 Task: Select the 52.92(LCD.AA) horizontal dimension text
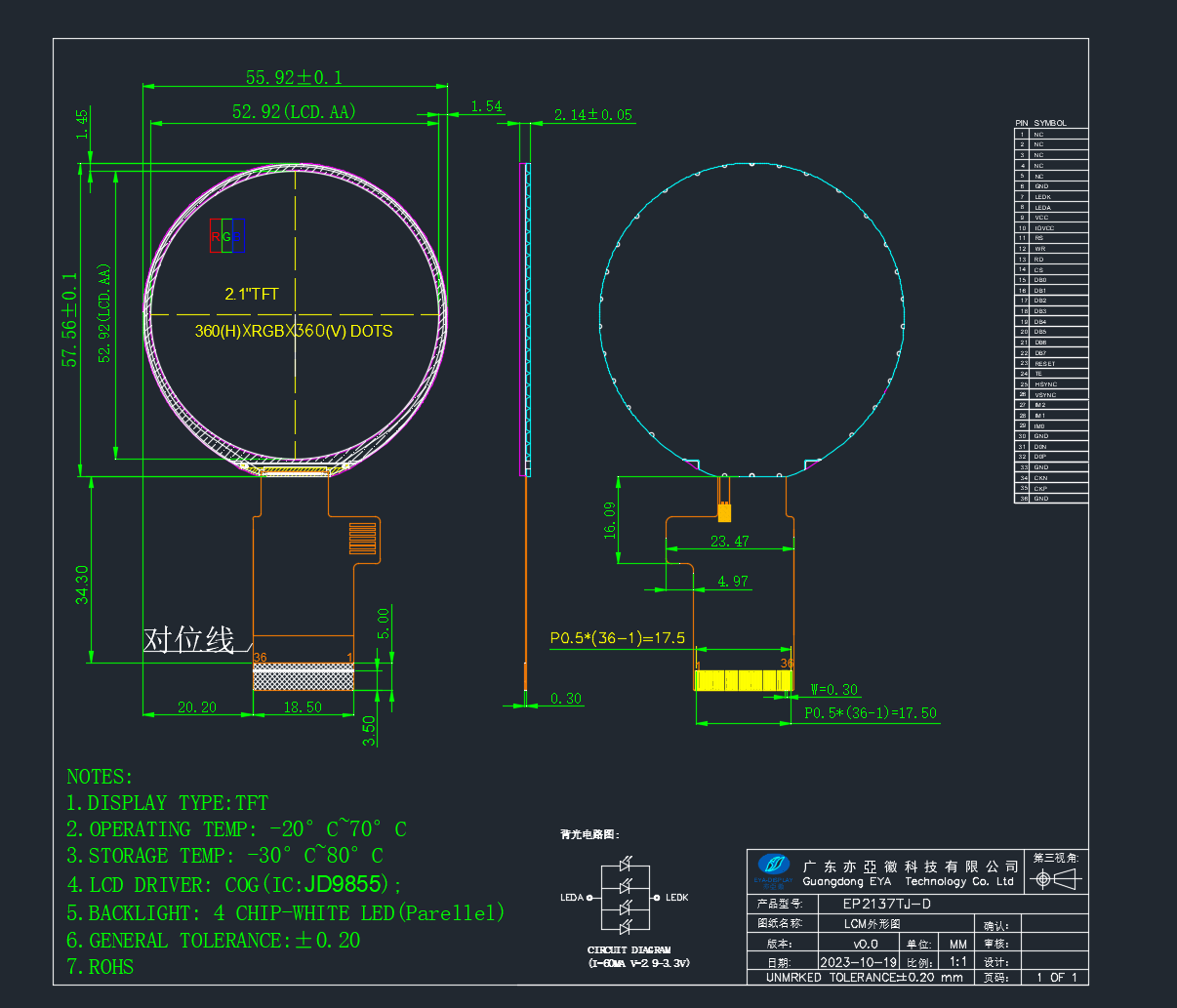tap(294, 112)
